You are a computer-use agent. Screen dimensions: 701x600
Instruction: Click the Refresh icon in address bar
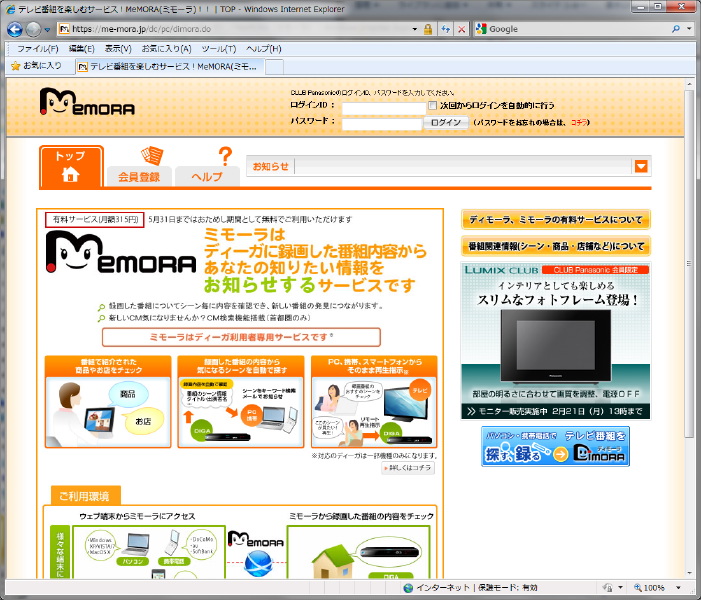pyautogui.click(x=443, y=29)
